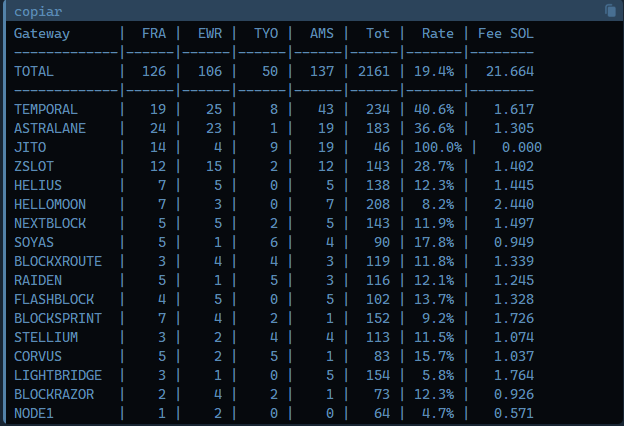Click STELLIUM's rate 11.5%
624x426 pixels.
(434, 338)
